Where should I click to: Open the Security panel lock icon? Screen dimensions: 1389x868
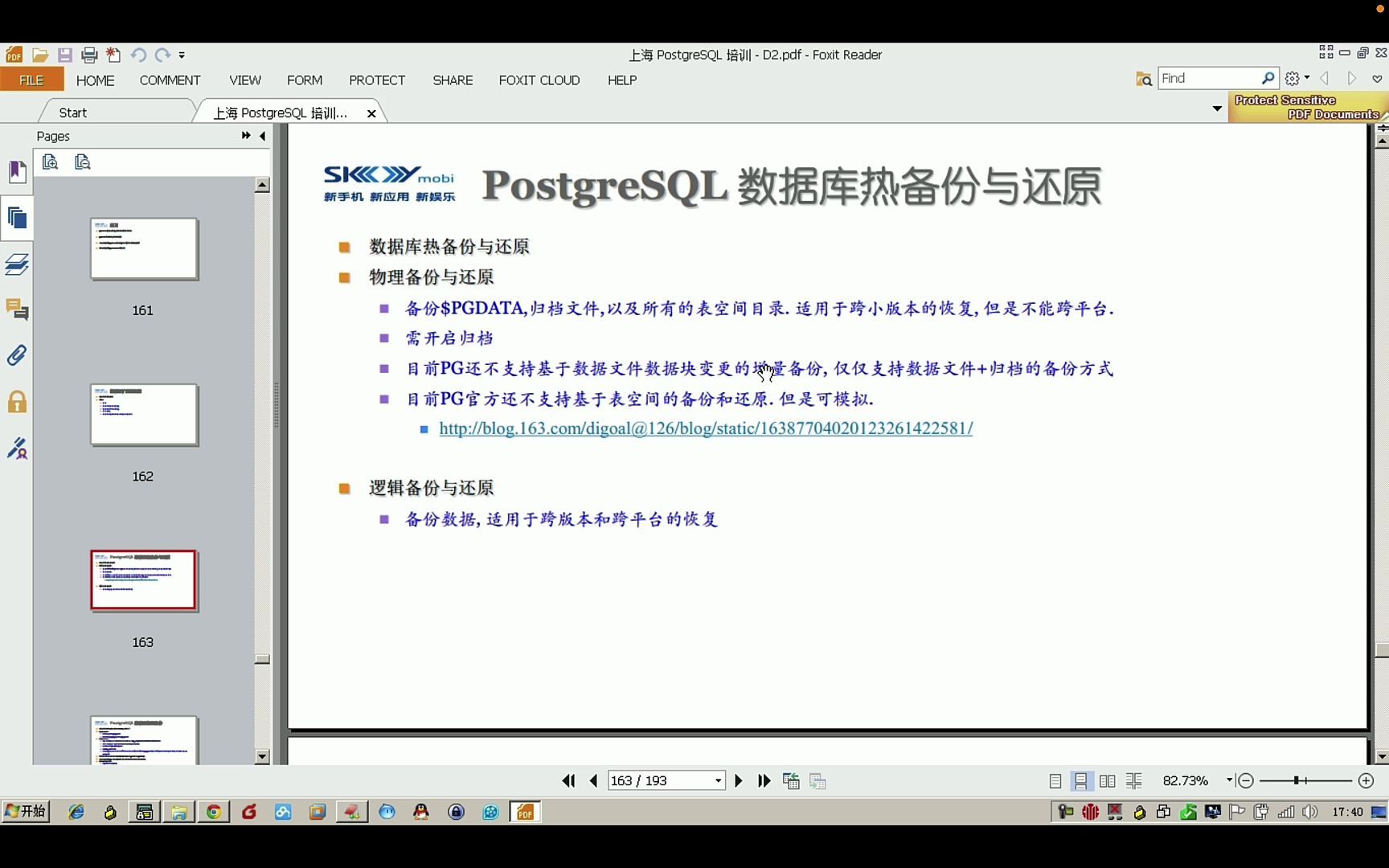coord(18,402)
